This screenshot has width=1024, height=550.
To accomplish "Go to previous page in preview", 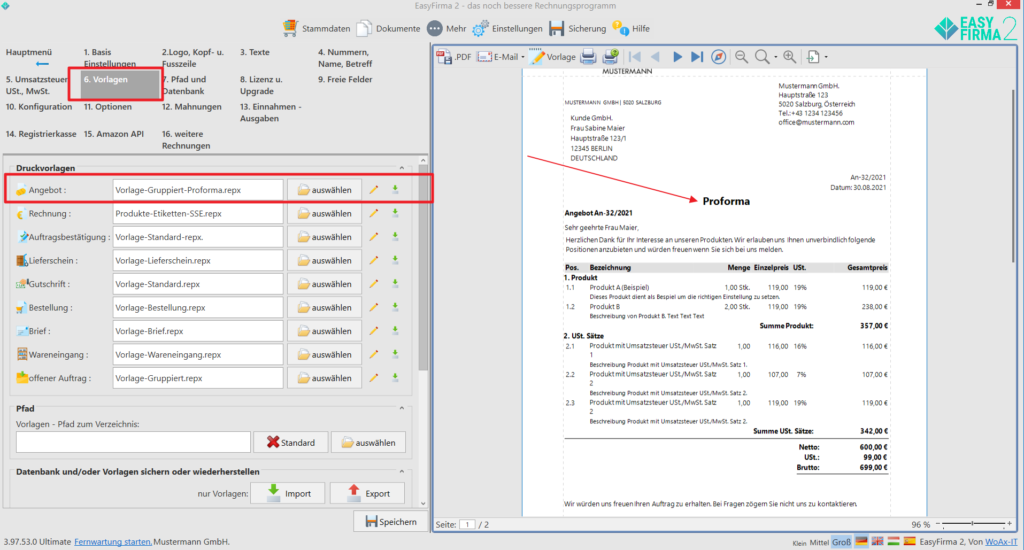I will pyautogui.click(x=656, y=57).
